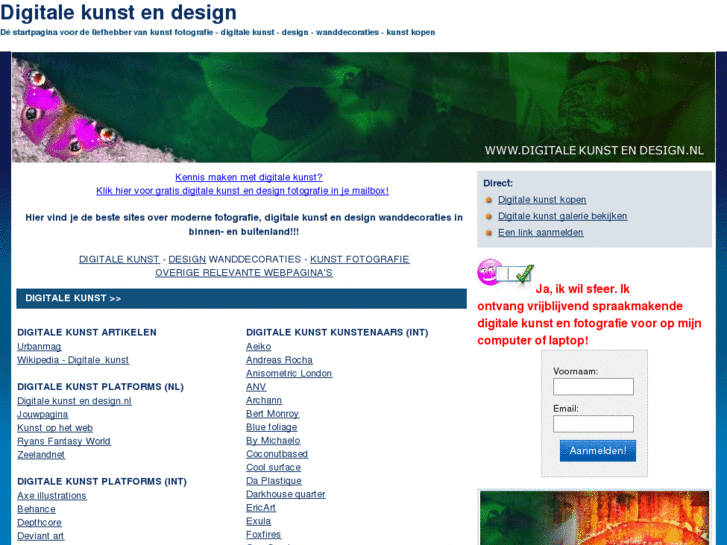Image resolution: width=727 pixels, height=545 pixels.
Task: Open the By Michaelo link
Action: [273, 440]
